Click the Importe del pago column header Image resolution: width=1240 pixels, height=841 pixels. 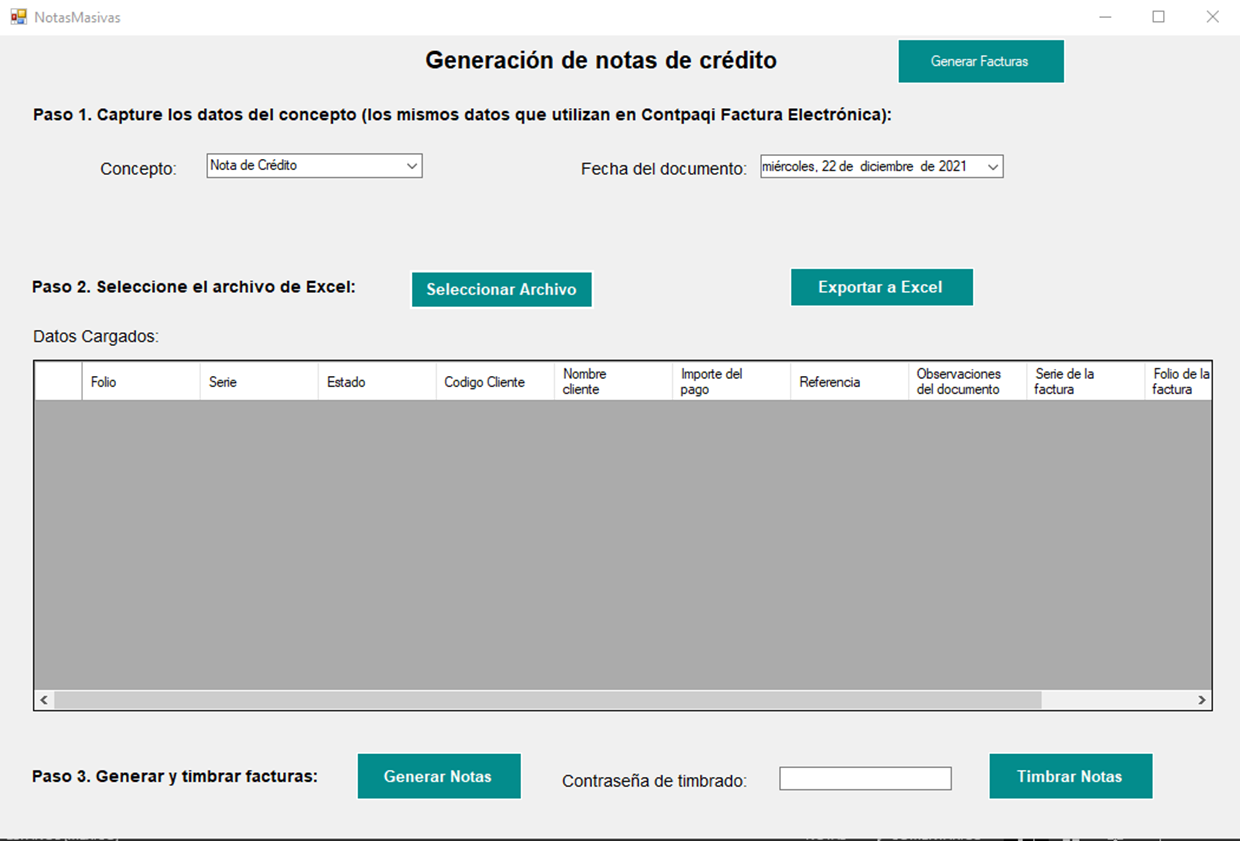click(x=730, y=382)
